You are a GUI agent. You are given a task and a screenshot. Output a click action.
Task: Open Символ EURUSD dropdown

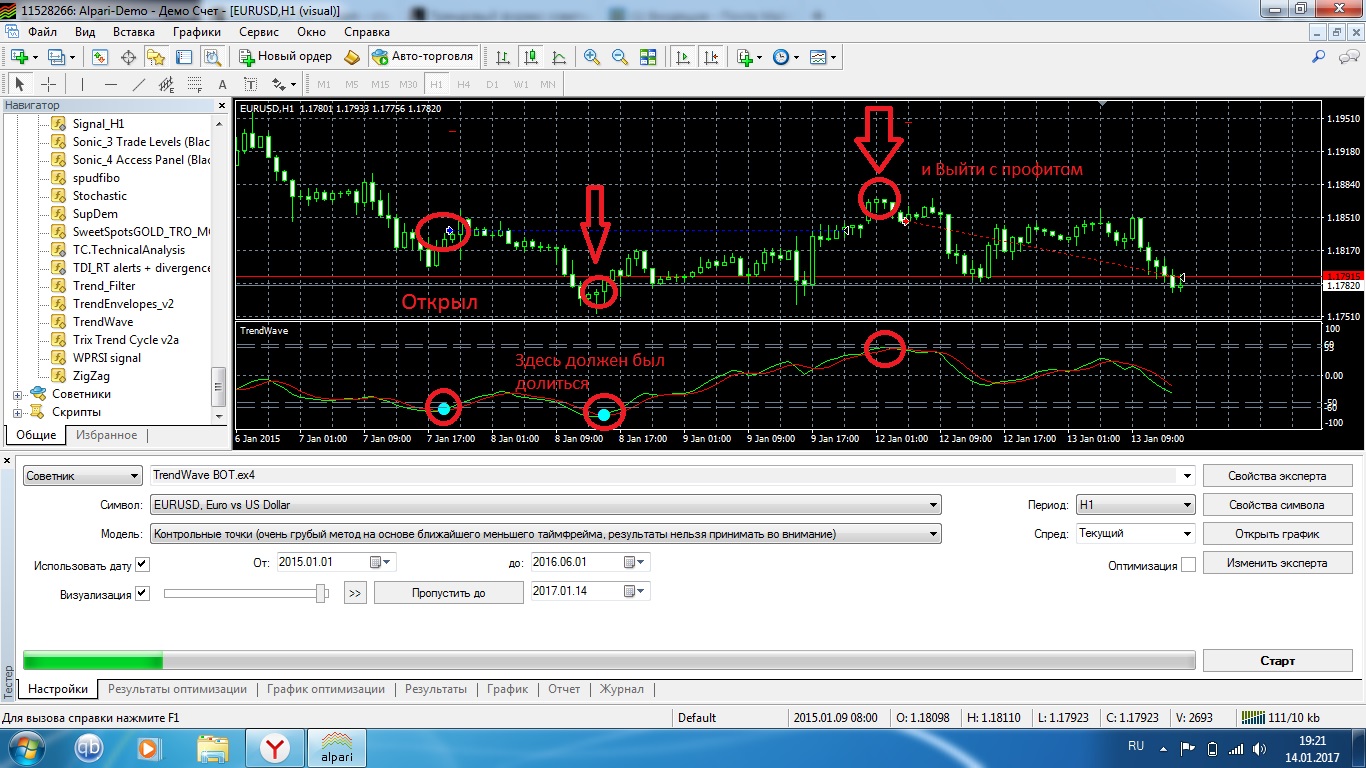point(545,505)
